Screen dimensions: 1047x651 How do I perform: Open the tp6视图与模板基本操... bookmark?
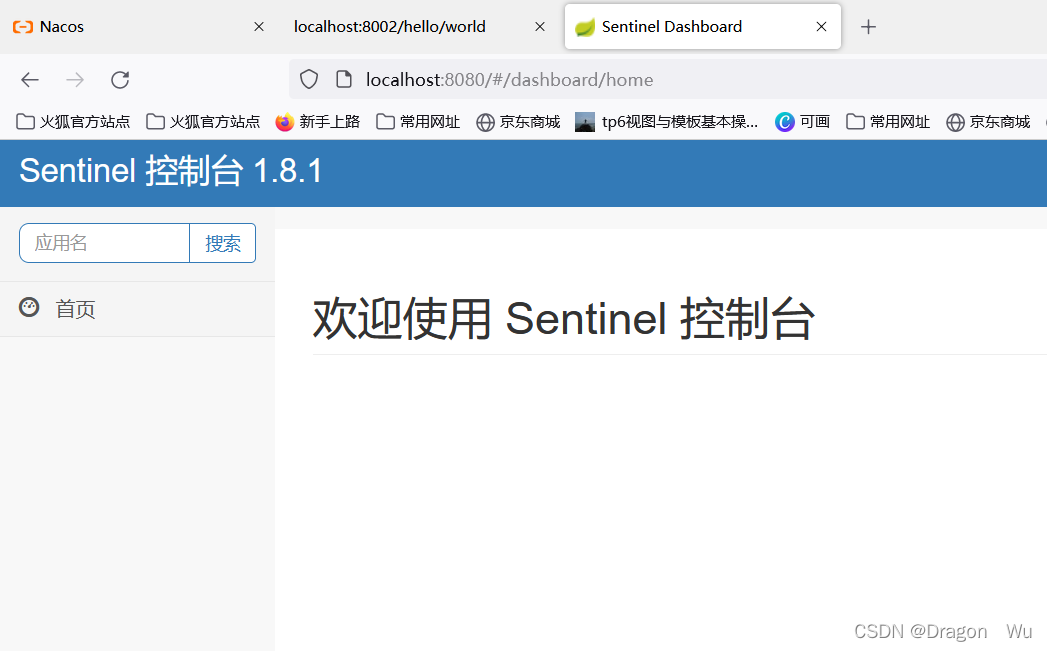667,122
